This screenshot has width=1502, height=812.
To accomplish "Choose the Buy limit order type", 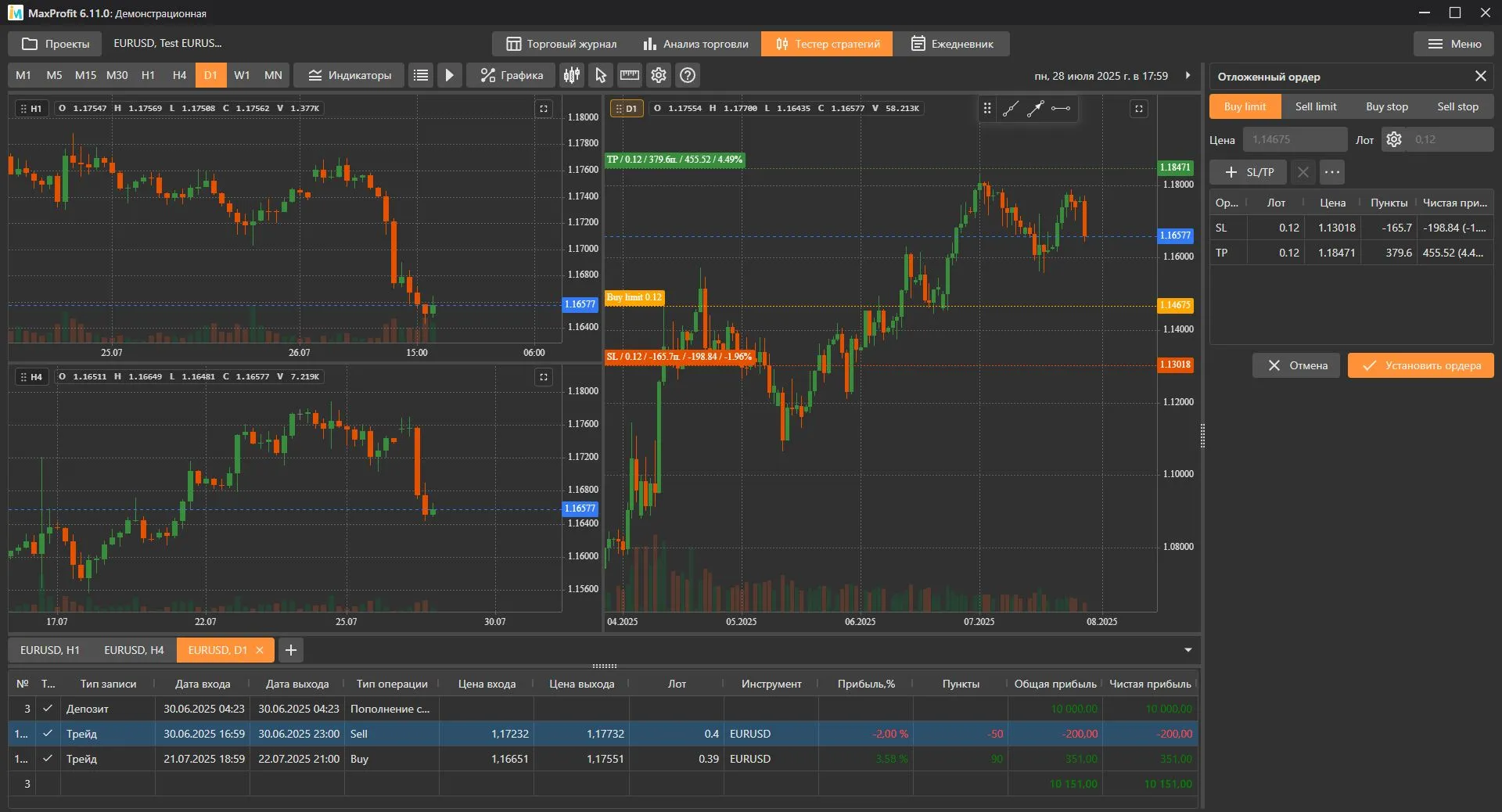I will [x=1245, y=106].
